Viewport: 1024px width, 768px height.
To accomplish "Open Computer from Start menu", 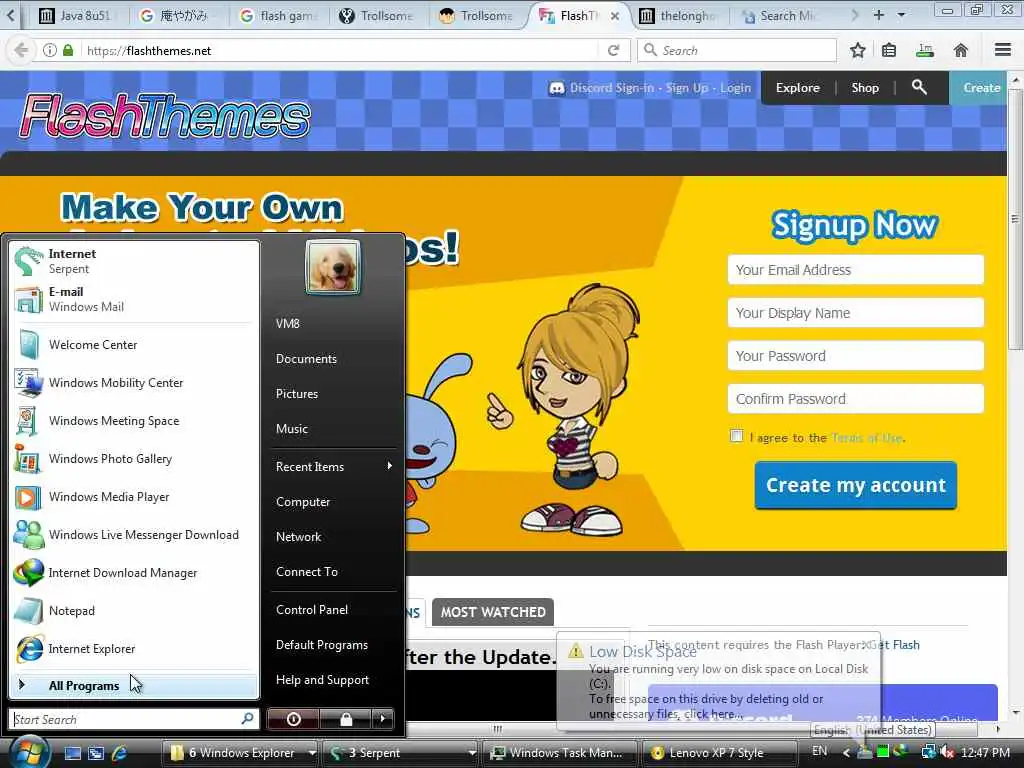I will tap(333, 502).
